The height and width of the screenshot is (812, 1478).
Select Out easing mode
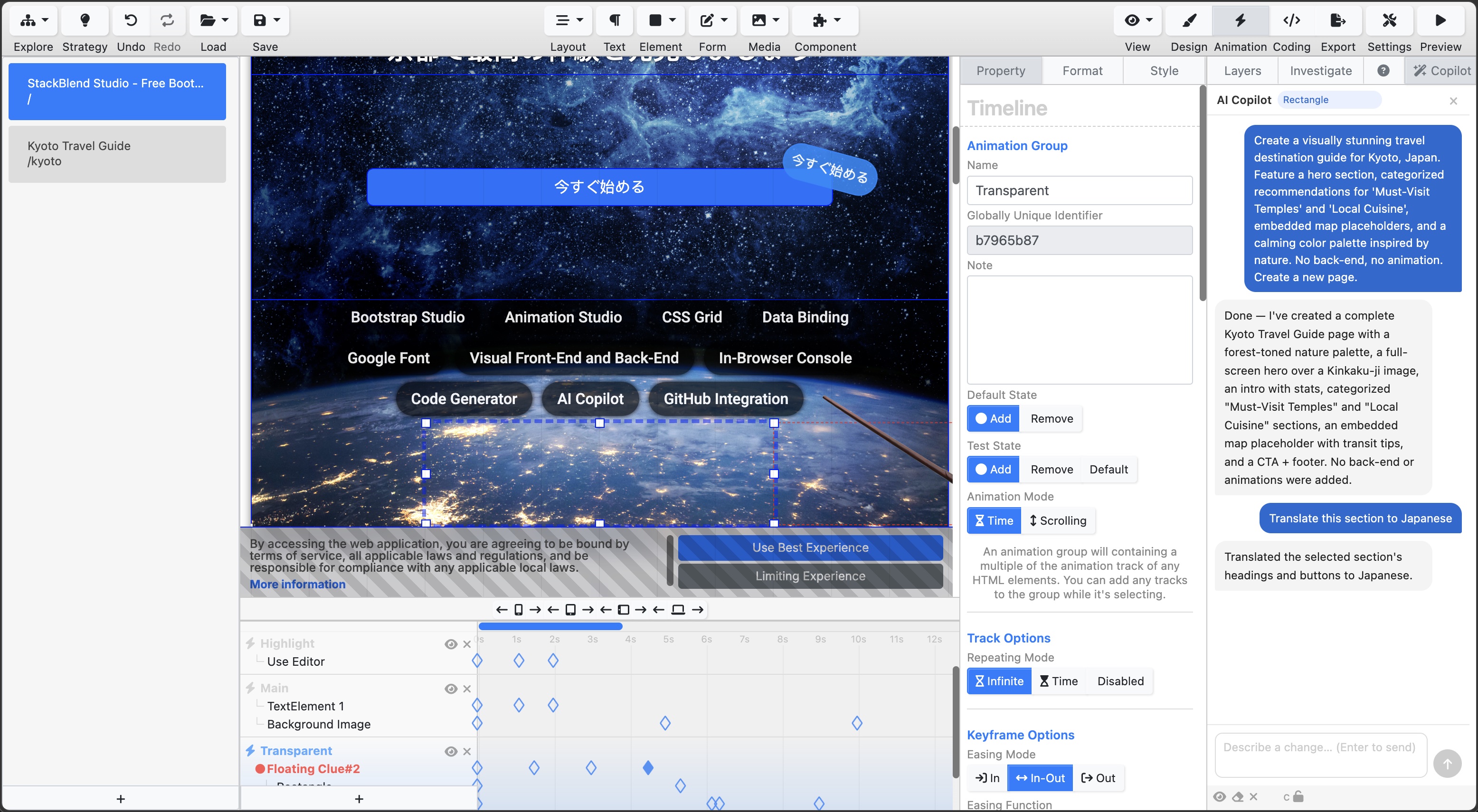[1098, 777]
